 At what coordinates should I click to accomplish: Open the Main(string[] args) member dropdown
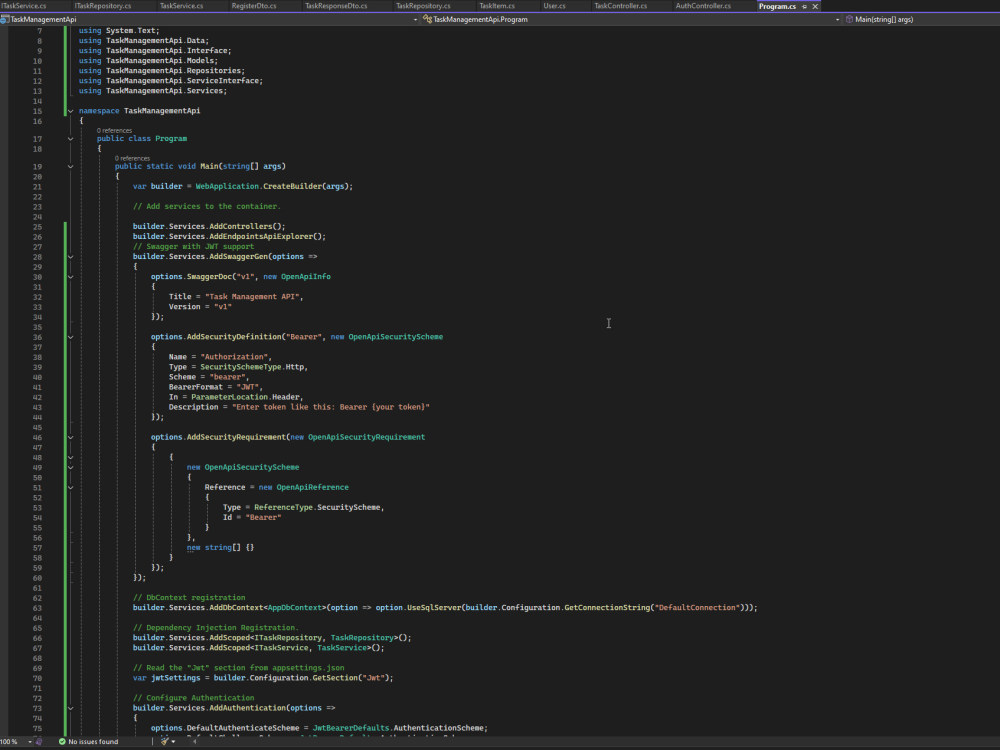pyautogui.click(x=921, y=20)
